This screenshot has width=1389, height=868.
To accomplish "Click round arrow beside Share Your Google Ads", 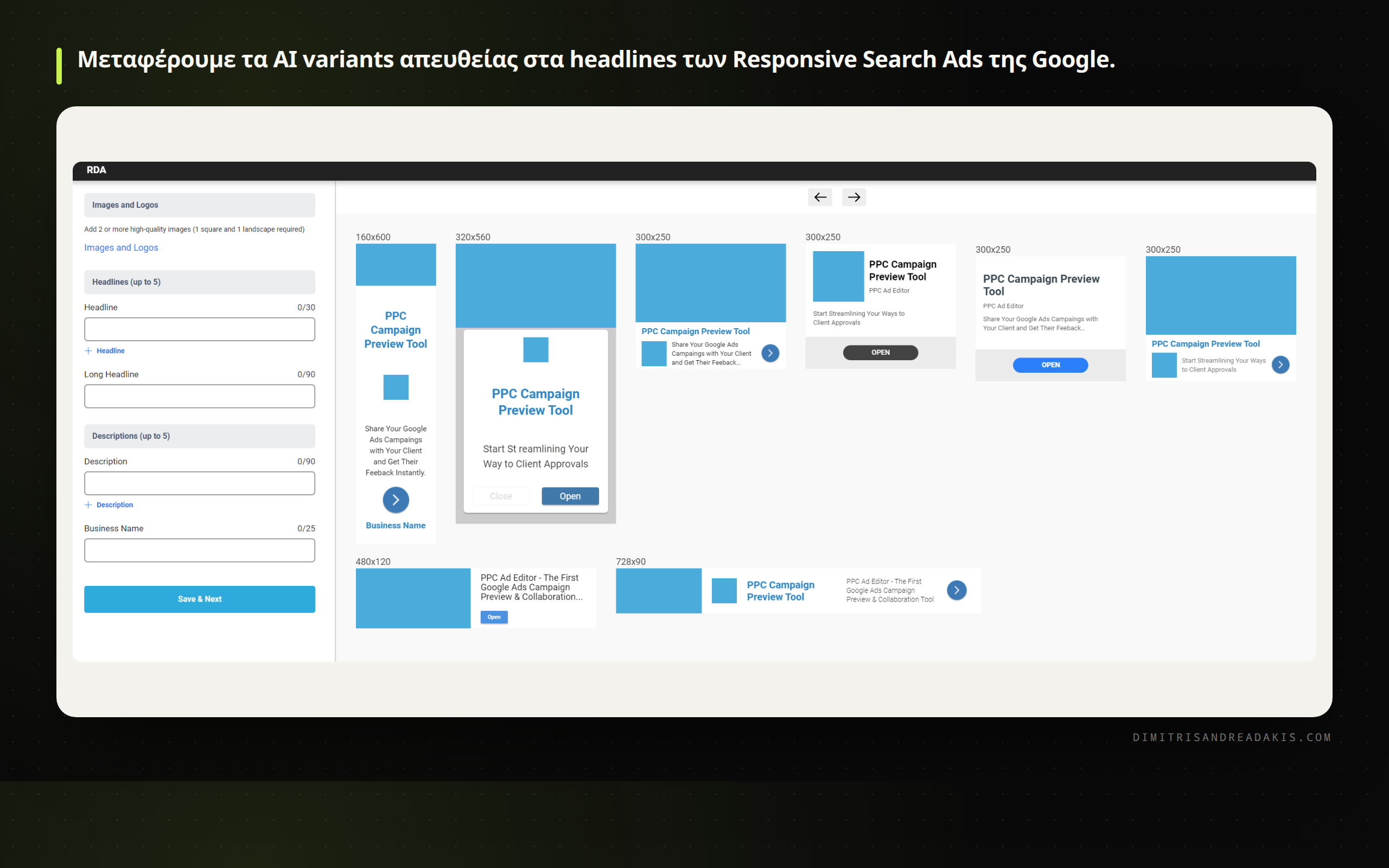I will coord(770,353).
